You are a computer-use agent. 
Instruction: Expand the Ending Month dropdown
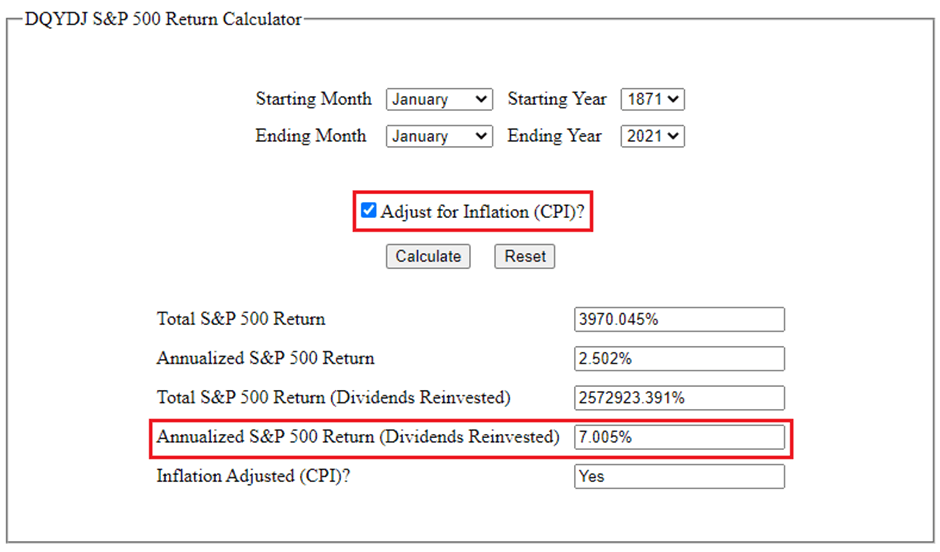[439, 136]
